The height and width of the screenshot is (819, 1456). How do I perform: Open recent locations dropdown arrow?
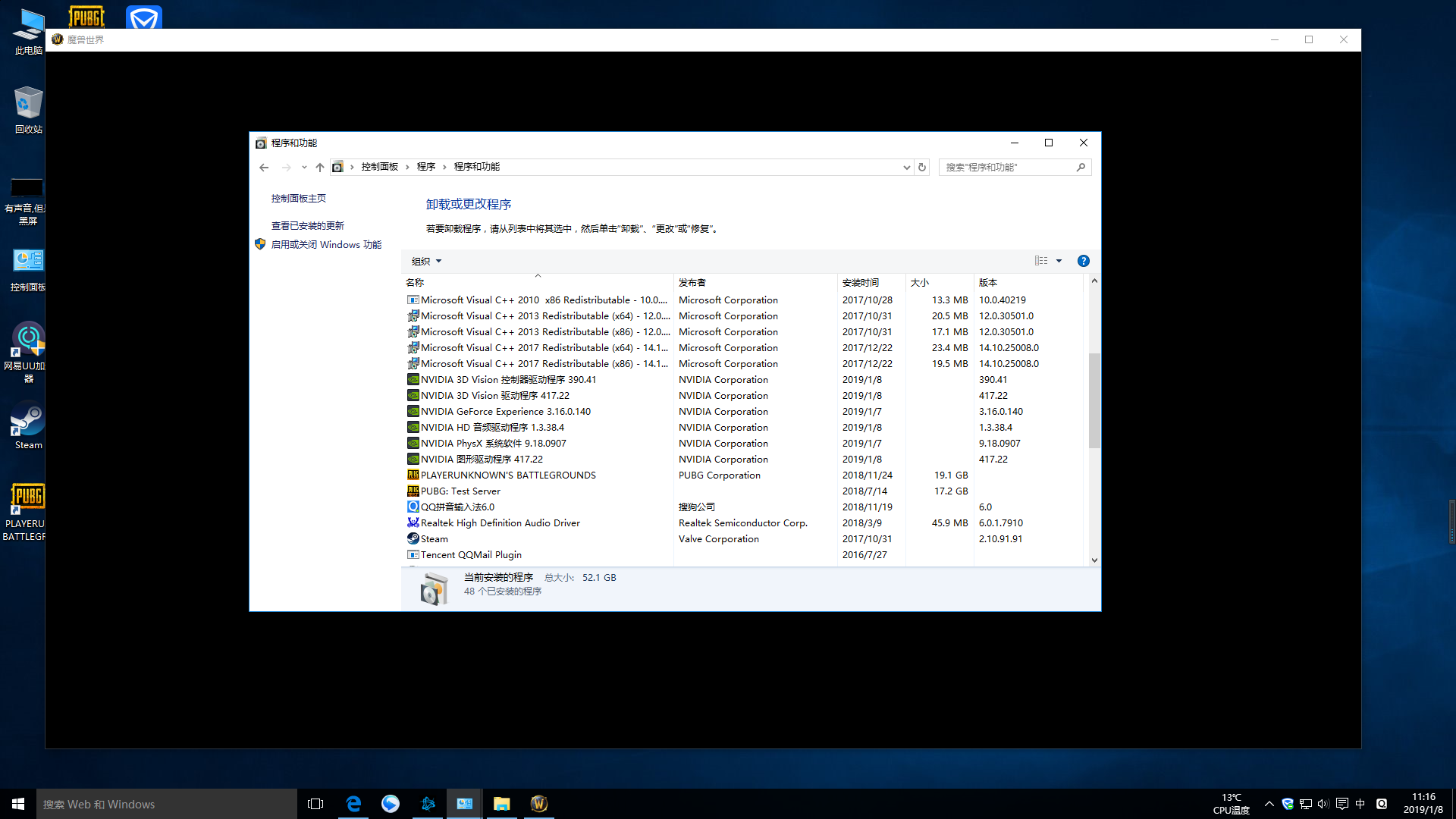tap(304, 167)
